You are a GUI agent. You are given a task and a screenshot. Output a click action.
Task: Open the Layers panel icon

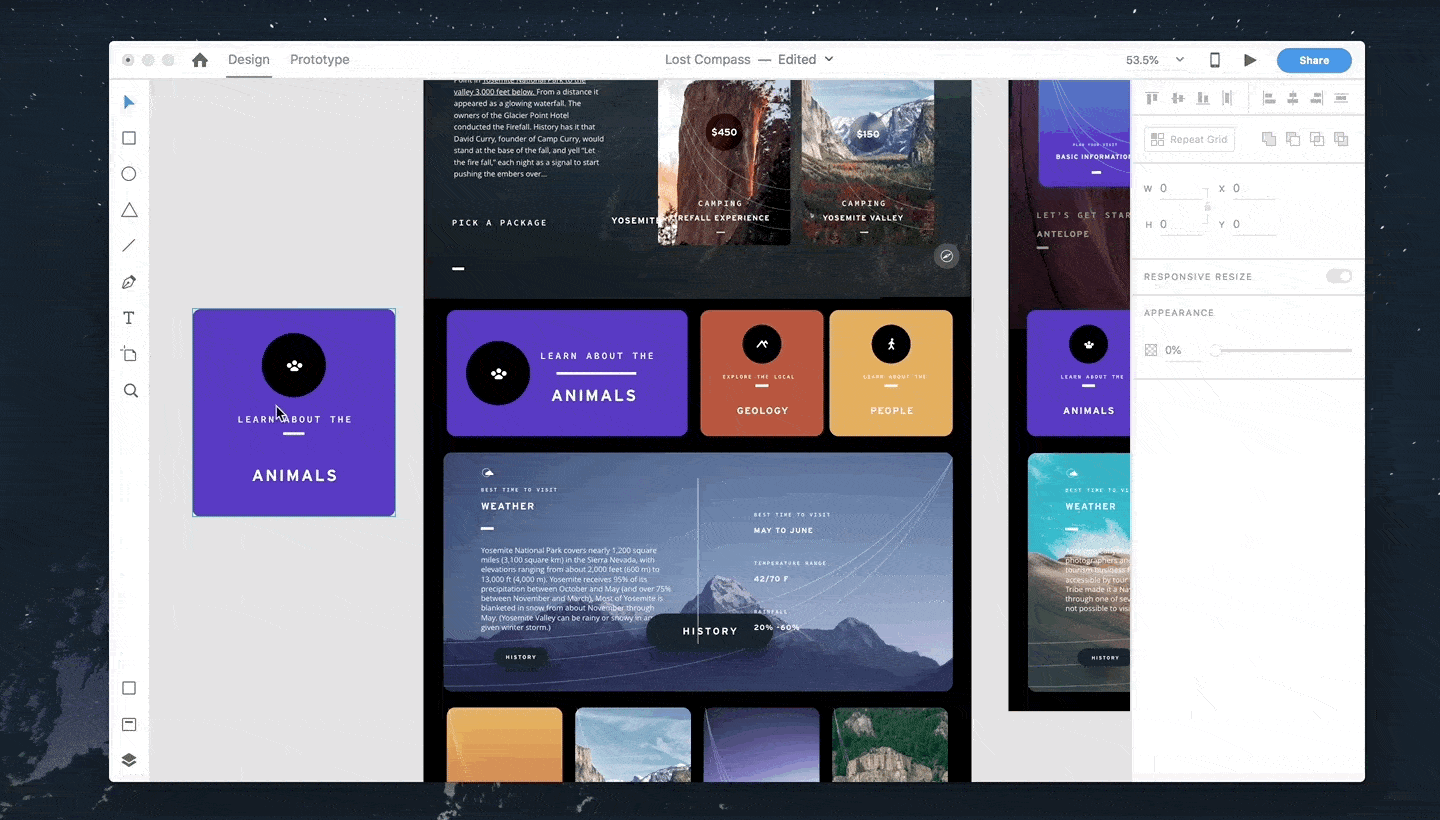129,760
